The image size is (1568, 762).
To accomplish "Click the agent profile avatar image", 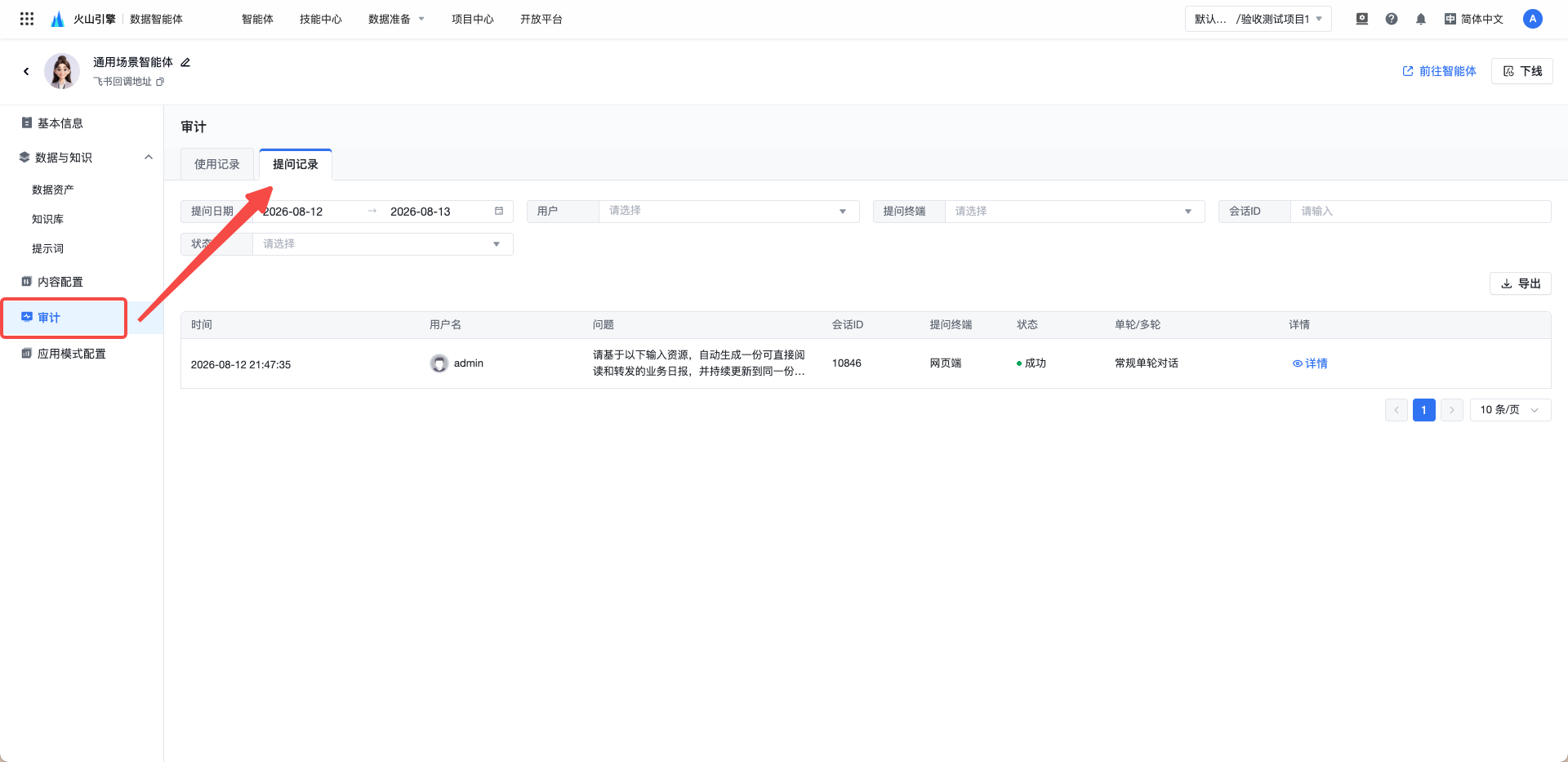I will click(x=62, y=72).
